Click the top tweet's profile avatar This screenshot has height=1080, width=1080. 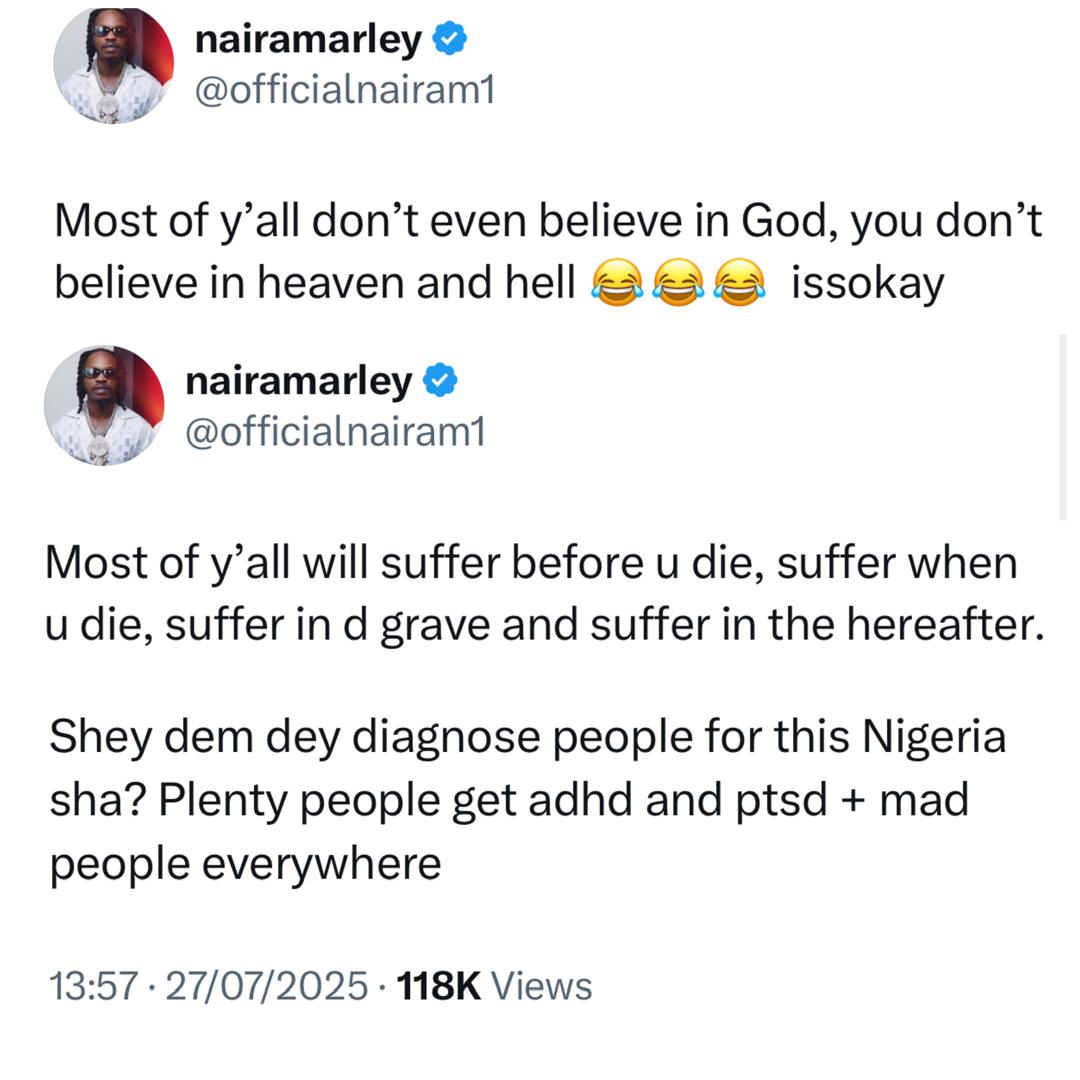click(x=113, y=65)
